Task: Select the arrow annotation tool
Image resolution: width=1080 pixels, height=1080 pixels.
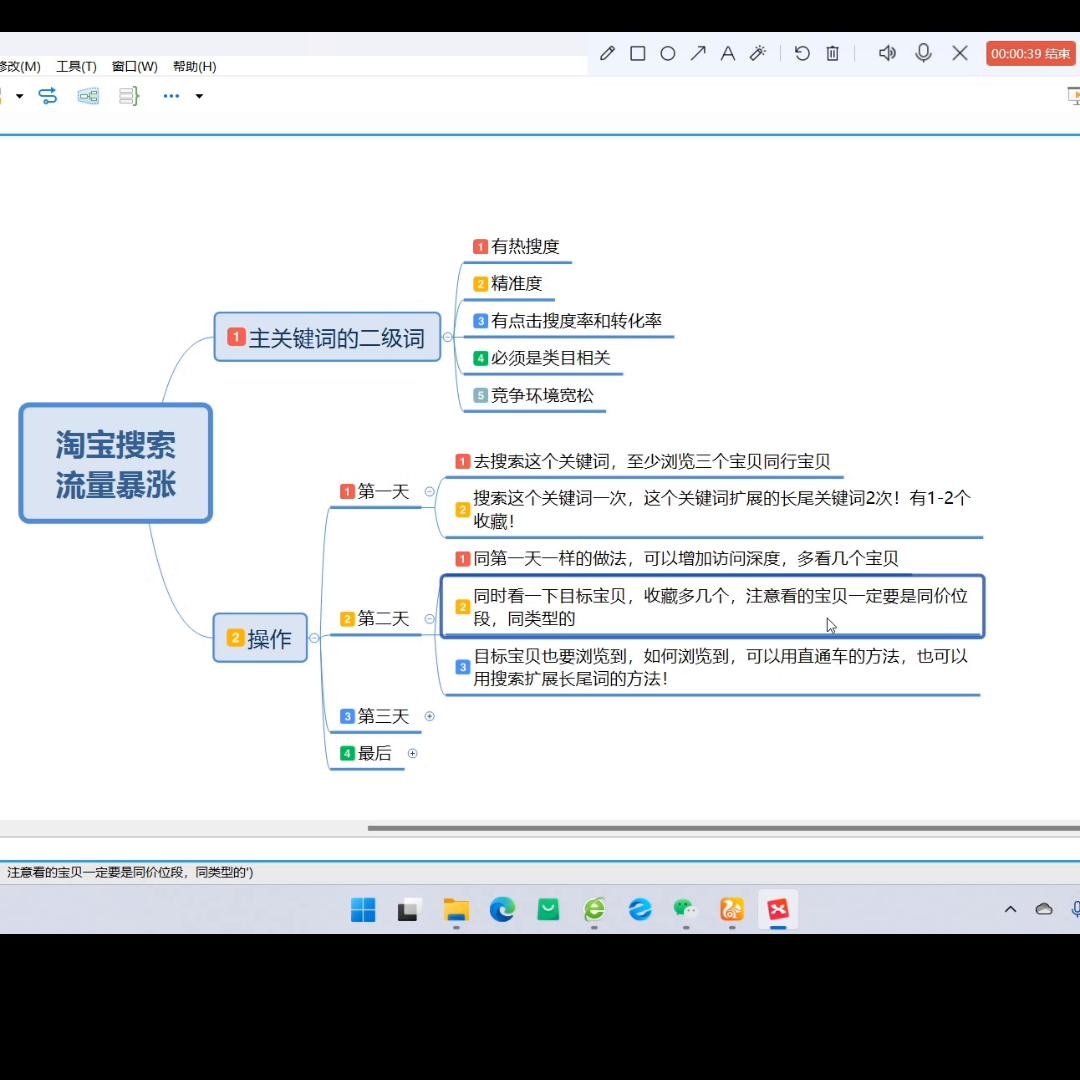Action: click(x=698, y=53)
